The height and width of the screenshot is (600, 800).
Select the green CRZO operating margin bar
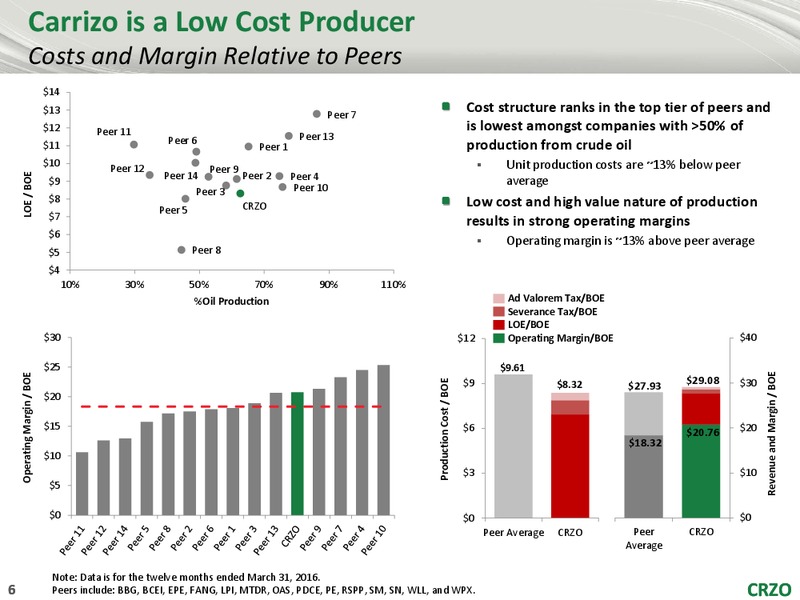pyautogui.click(x=297, y=454)
